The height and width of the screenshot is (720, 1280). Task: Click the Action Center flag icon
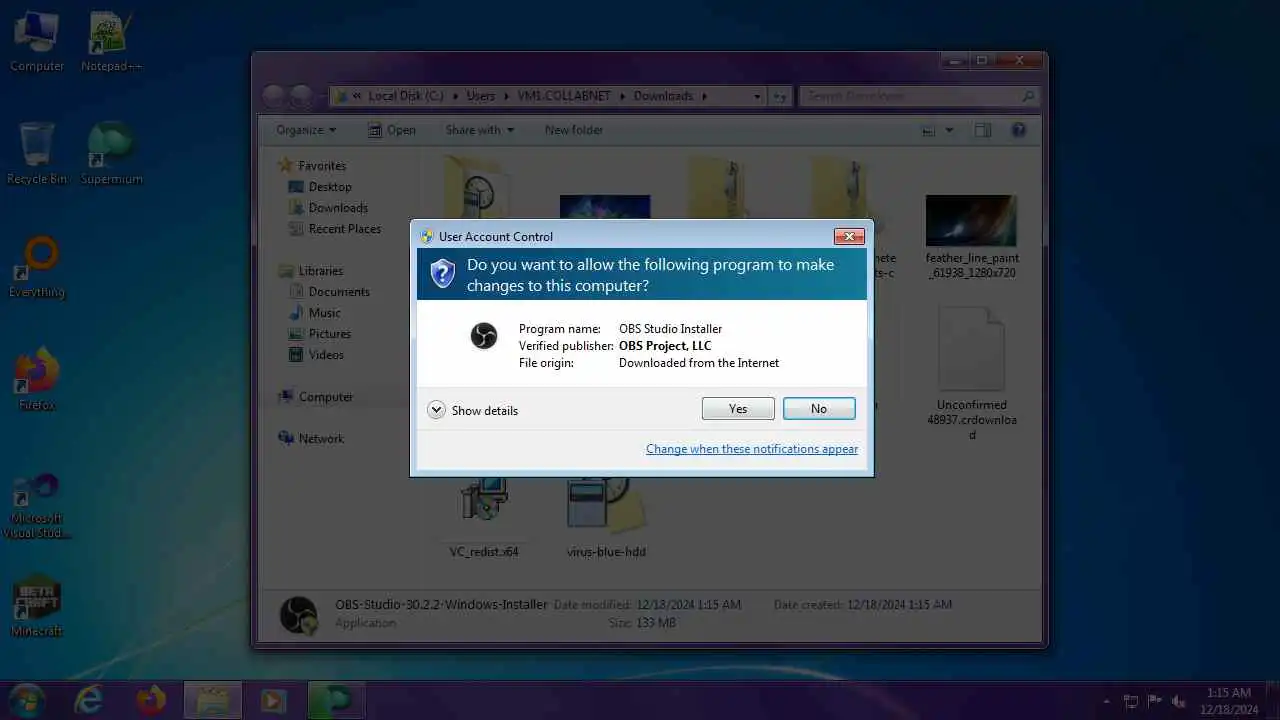point(1155,701)
